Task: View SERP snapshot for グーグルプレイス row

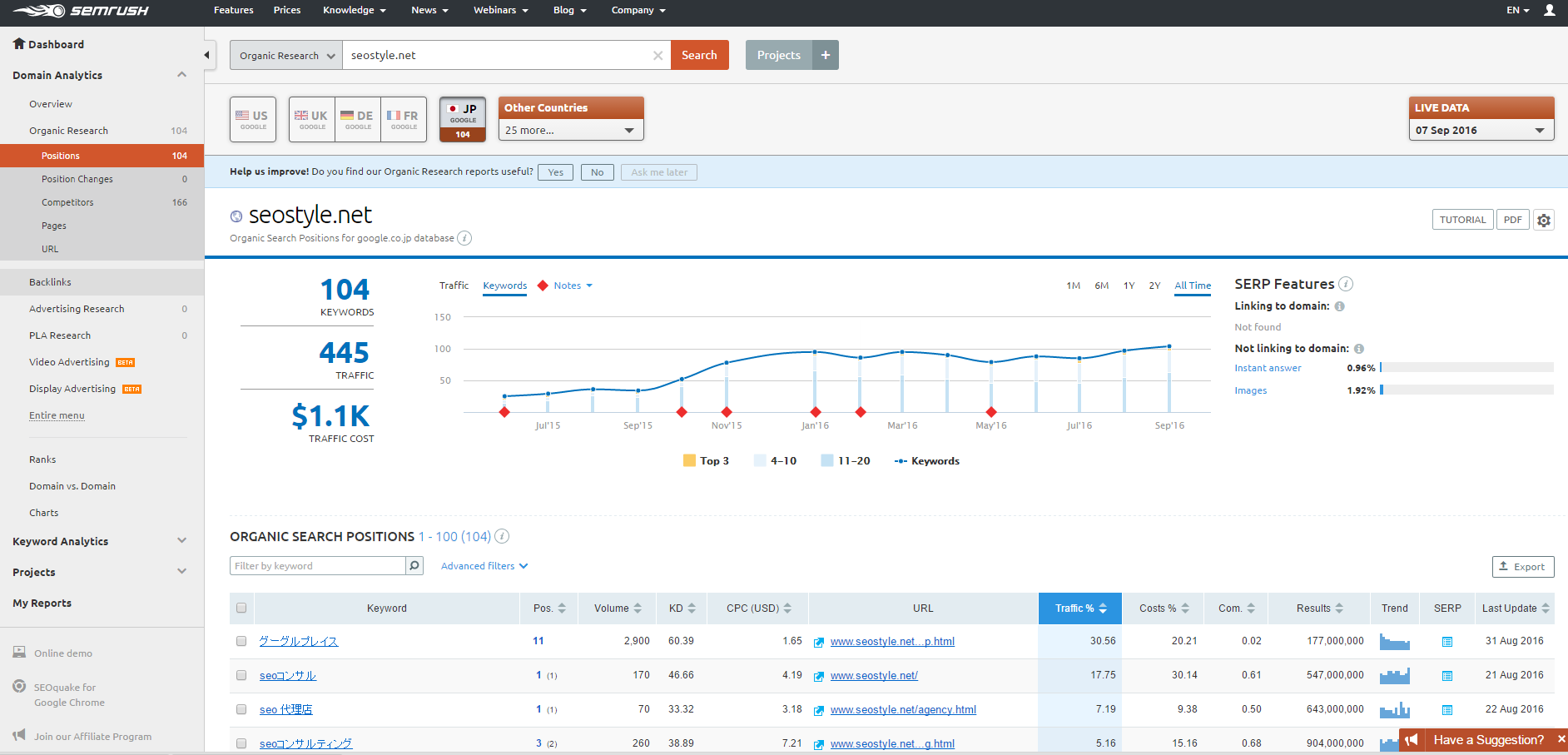Action: (1447, 642)
